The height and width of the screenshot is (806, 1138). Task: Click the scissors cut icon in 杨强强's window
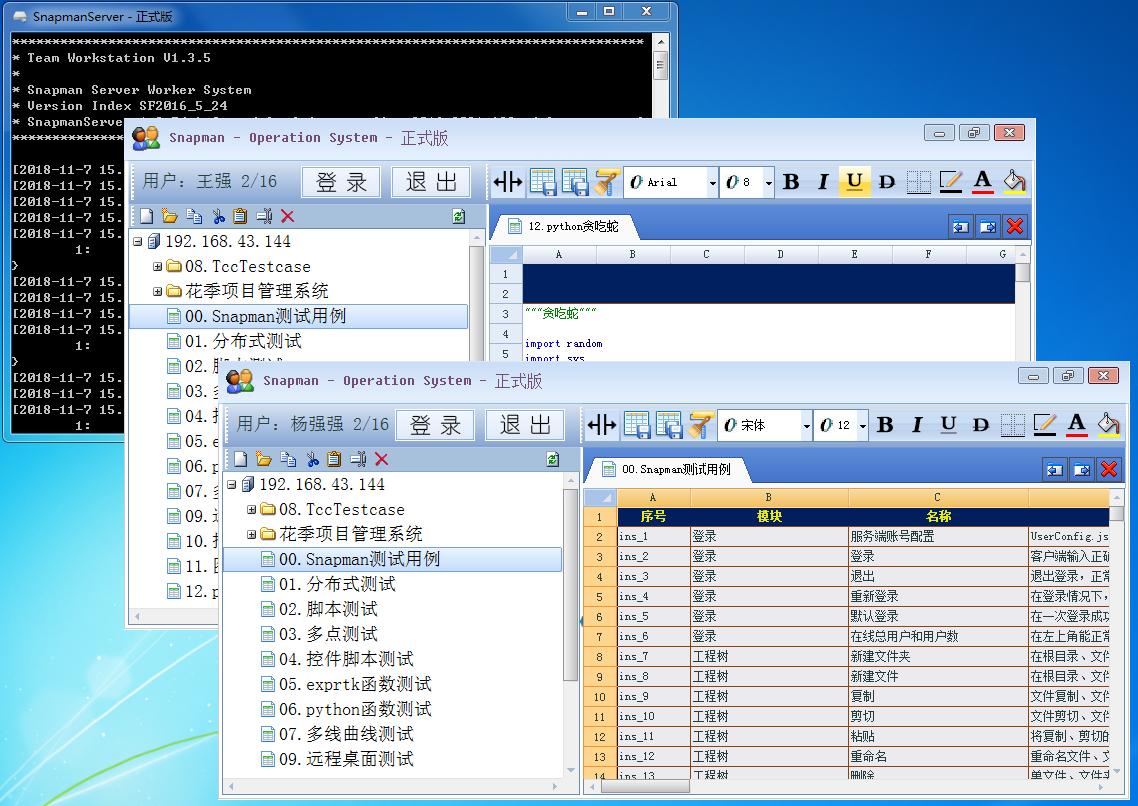pos(311,459)
